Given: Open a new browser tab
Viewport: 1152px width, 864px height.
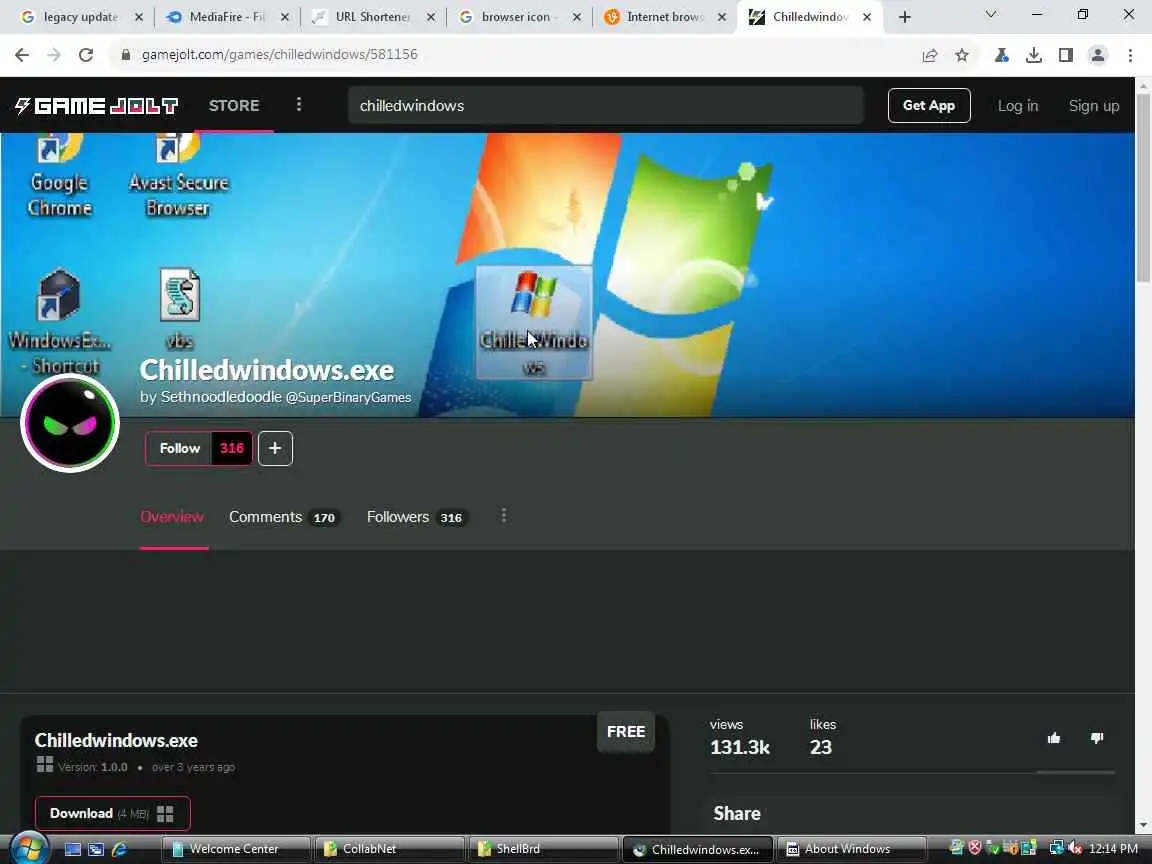Looking at the screenshot, I should point(904,17).
